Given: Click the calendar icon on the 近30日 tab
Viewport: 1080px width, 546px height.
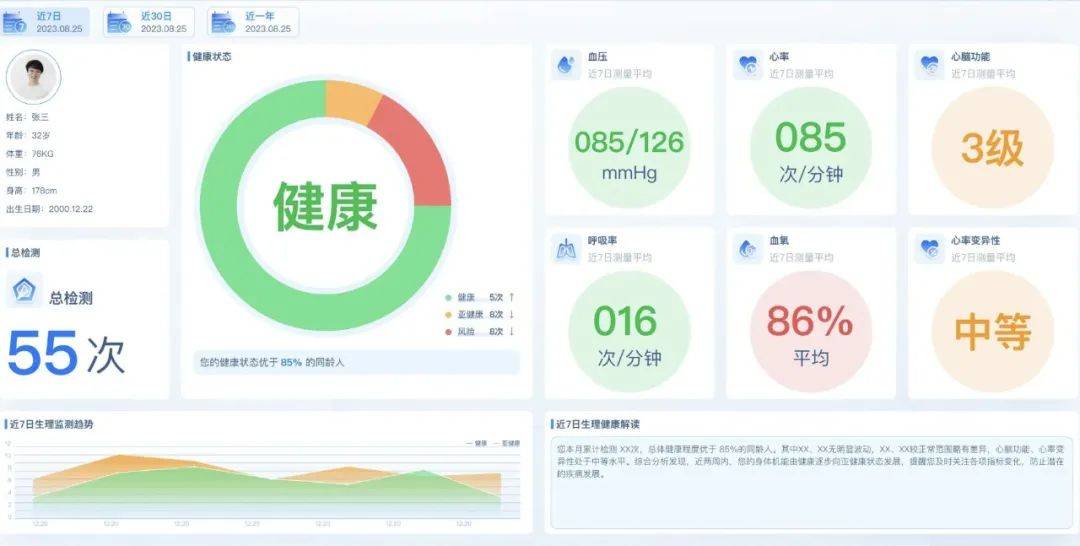Looking at the screenshot, I should pos(118,23).
